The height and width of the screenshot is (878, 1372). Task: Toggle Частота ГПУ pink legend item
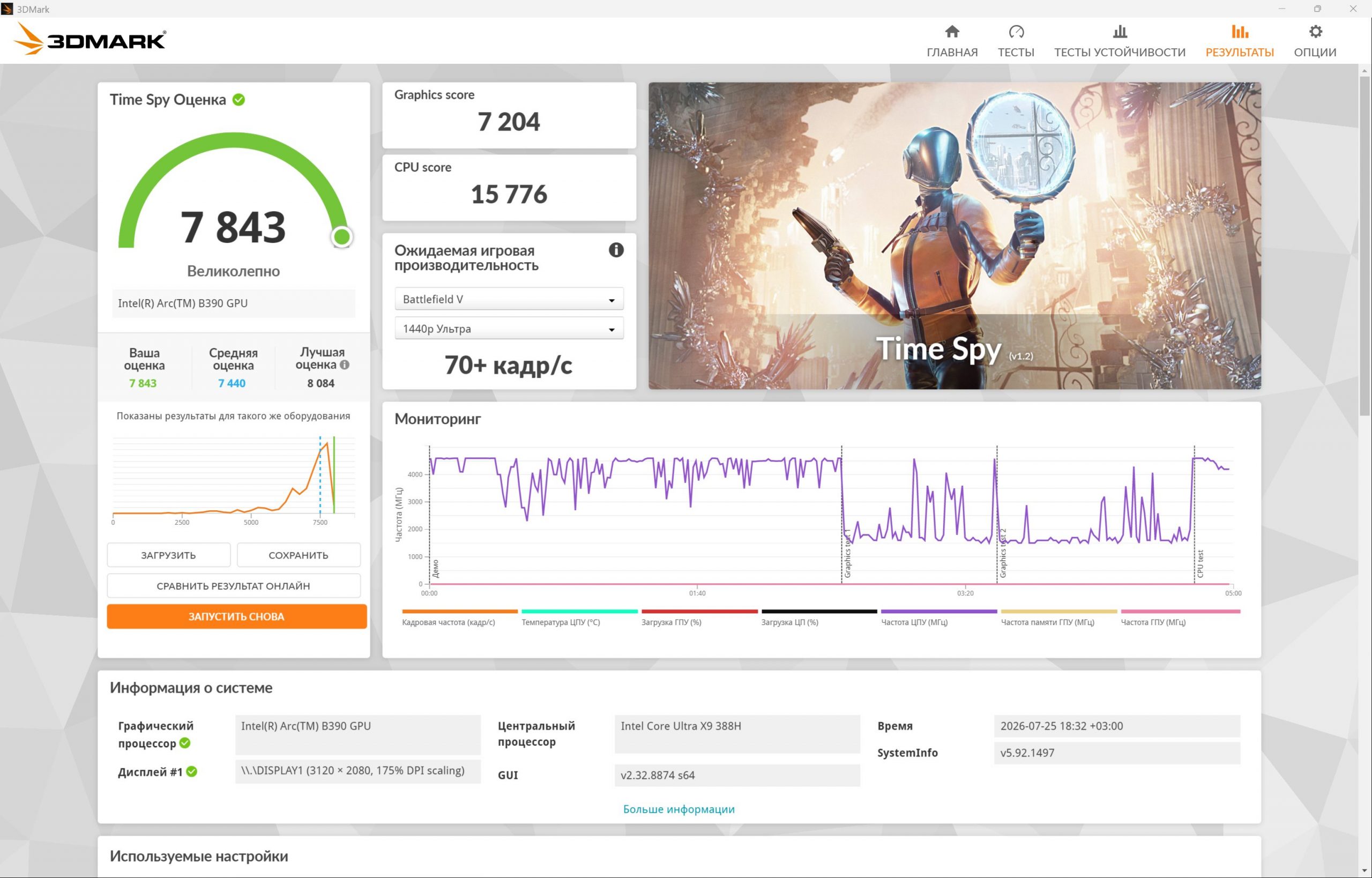pos(1180,617)
